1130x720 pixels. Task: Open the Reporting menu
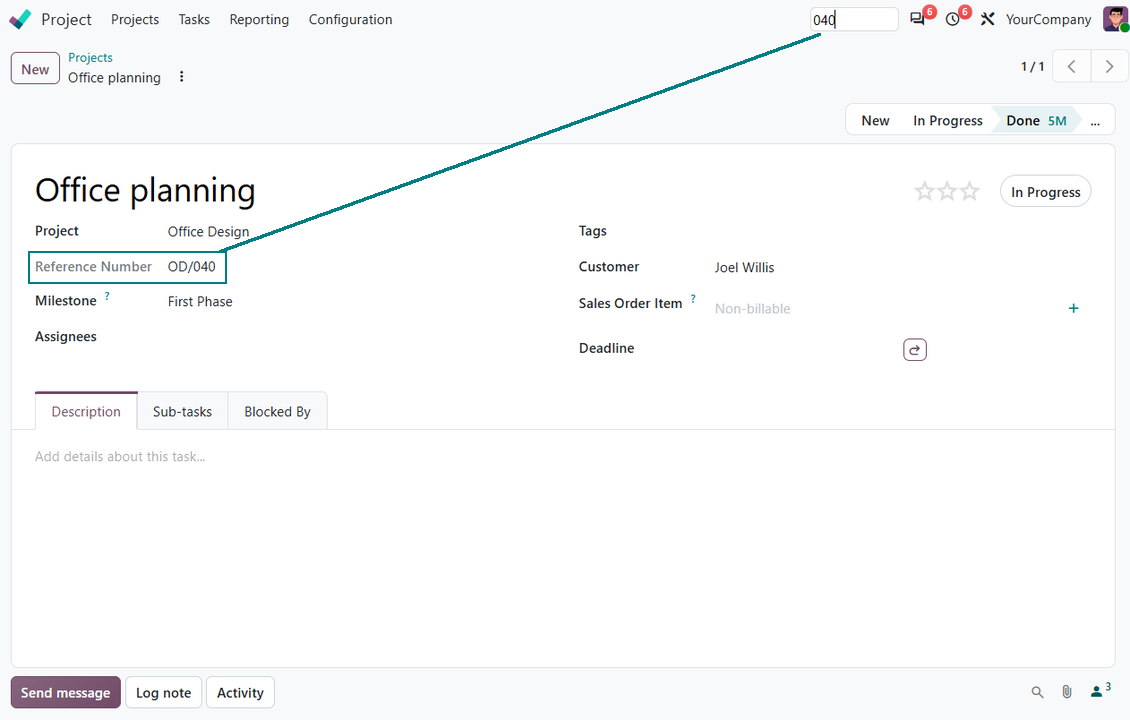tap(259, 19)
